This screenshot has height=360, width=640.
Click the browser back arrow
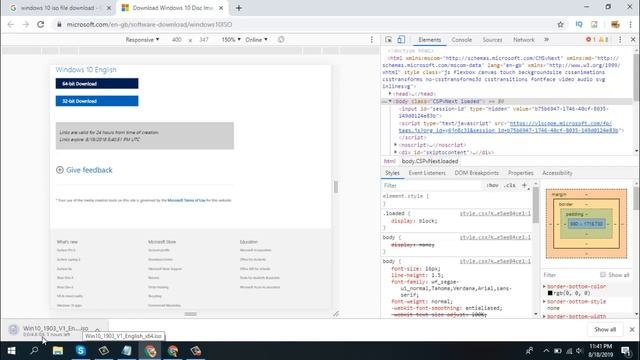(x=11, y=24)
